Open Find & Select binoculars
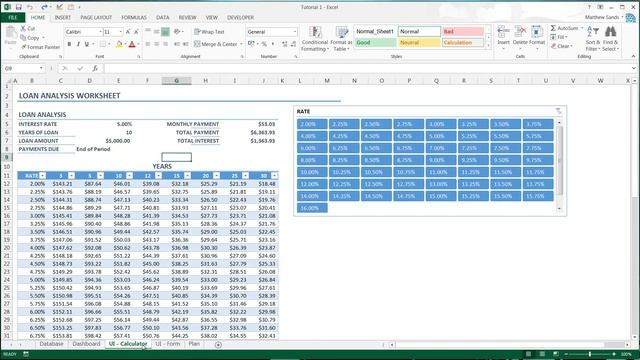Screen dimensions: 640x360 611,39
